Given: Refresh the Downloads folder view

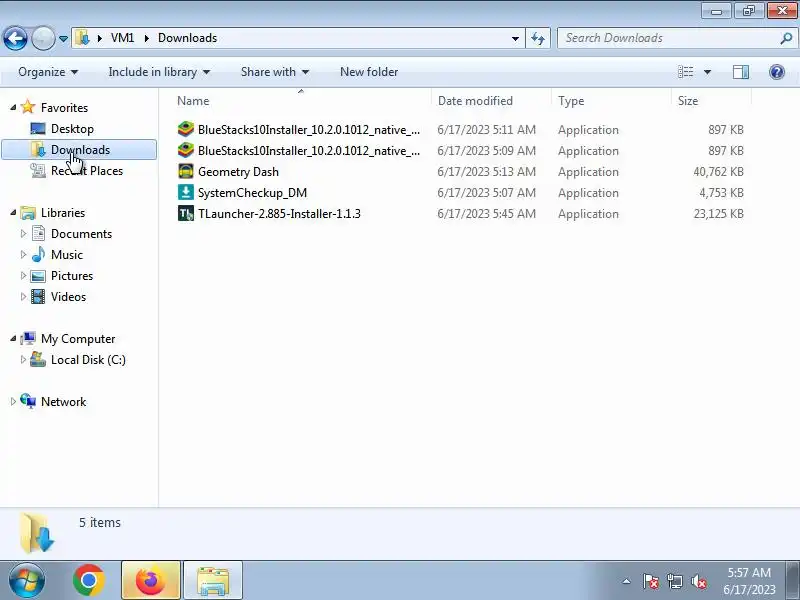Looking at the screenshot, I should tap(538, 38).
